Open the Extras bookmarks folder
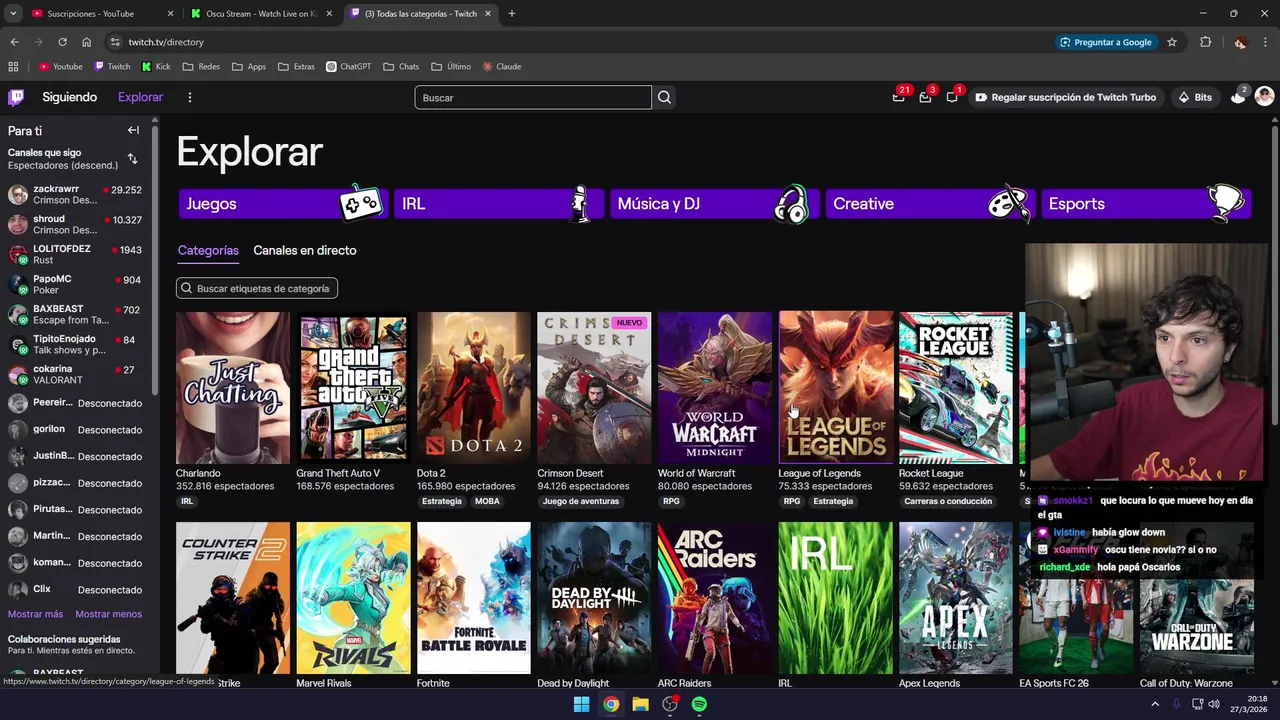The height and width of the screenshot is (720, 1280). pos(296,67)
